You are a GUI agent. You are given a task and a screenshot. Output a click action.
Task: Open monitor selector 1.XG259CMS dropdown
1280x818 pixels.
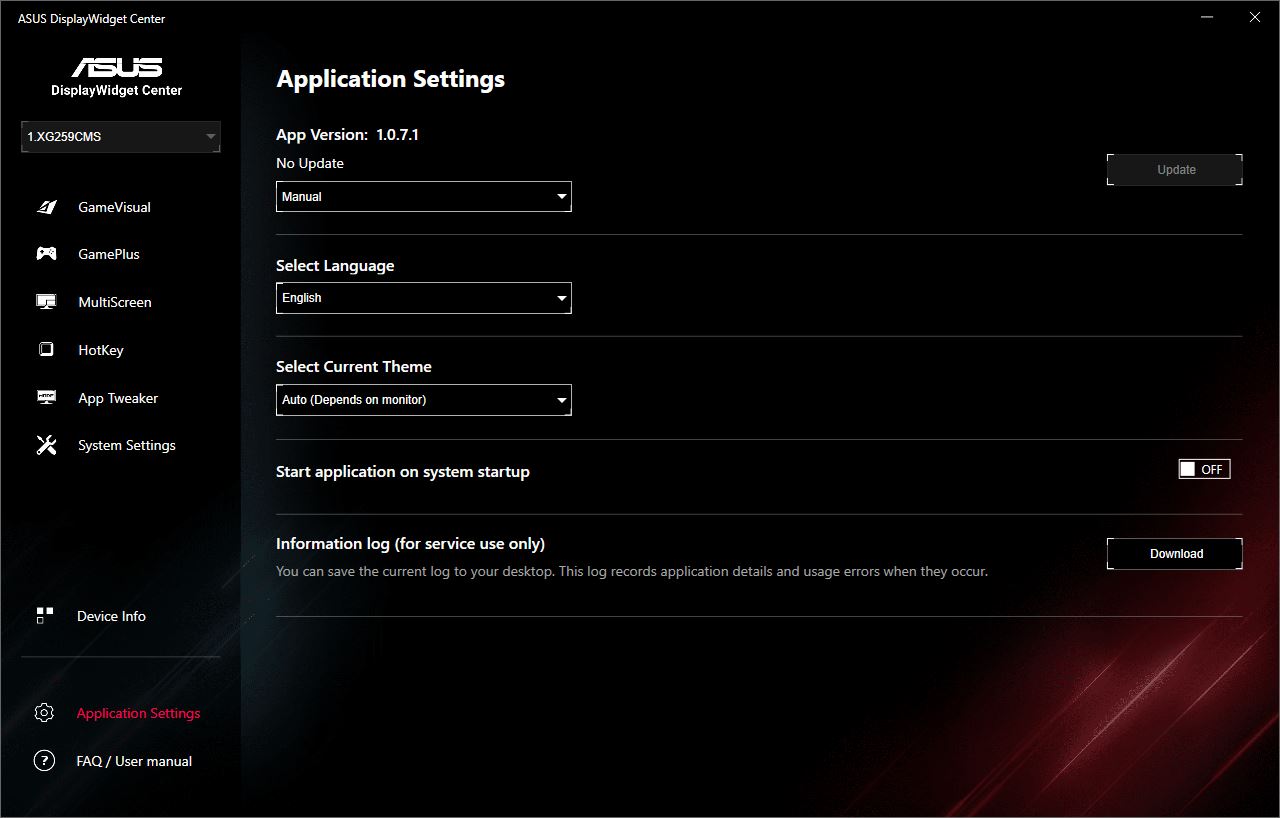[121, 137]
